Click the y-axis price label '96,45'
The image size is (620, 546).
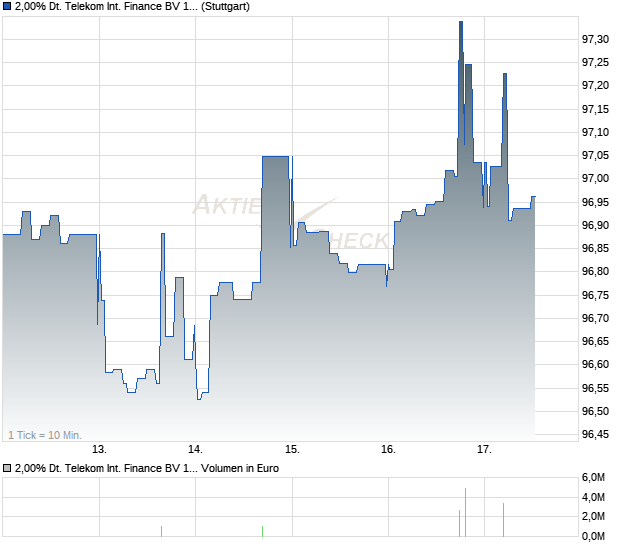pyautogui.click(x=595, y=434)
